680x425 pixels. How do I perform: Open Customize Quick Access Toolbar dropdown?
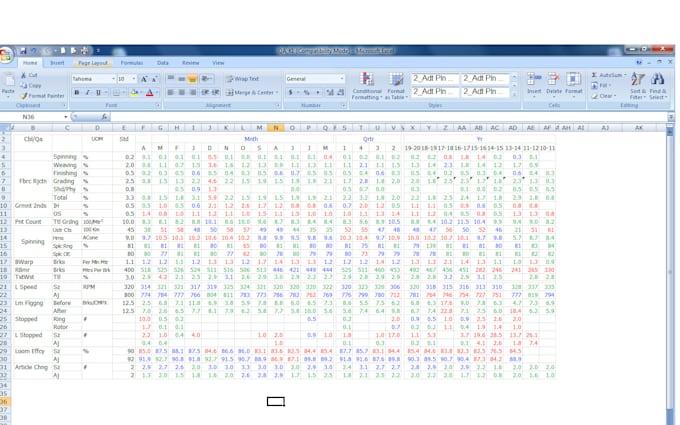tap(98, 51)
